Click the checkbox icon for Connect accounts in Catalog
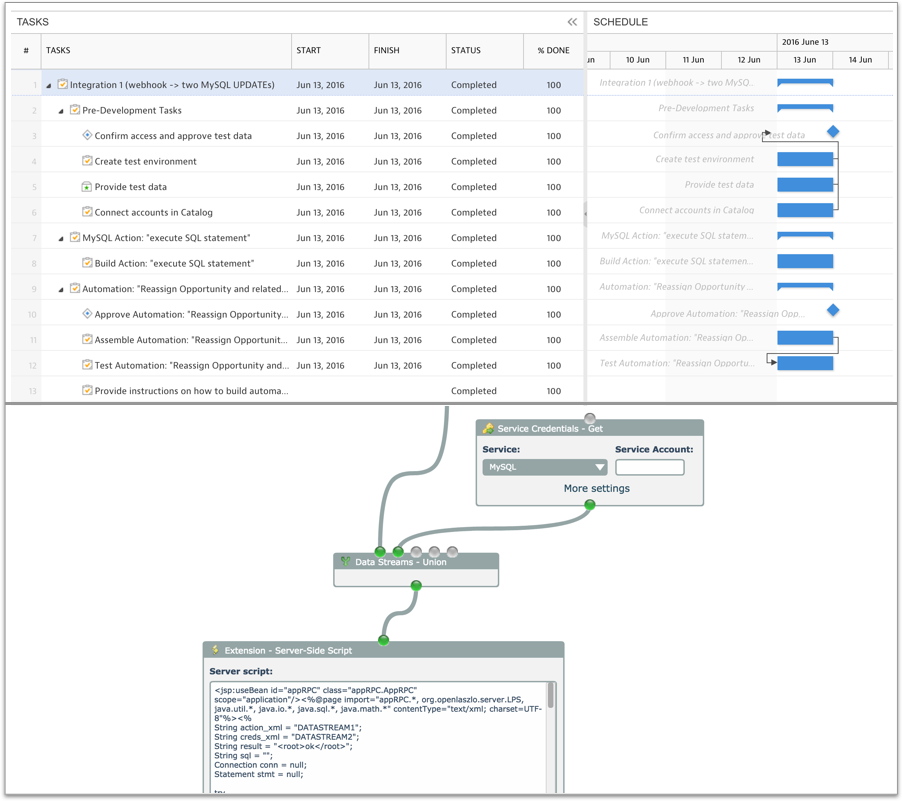The height and width of the screenshot is (801, 902). pos(87,212)
